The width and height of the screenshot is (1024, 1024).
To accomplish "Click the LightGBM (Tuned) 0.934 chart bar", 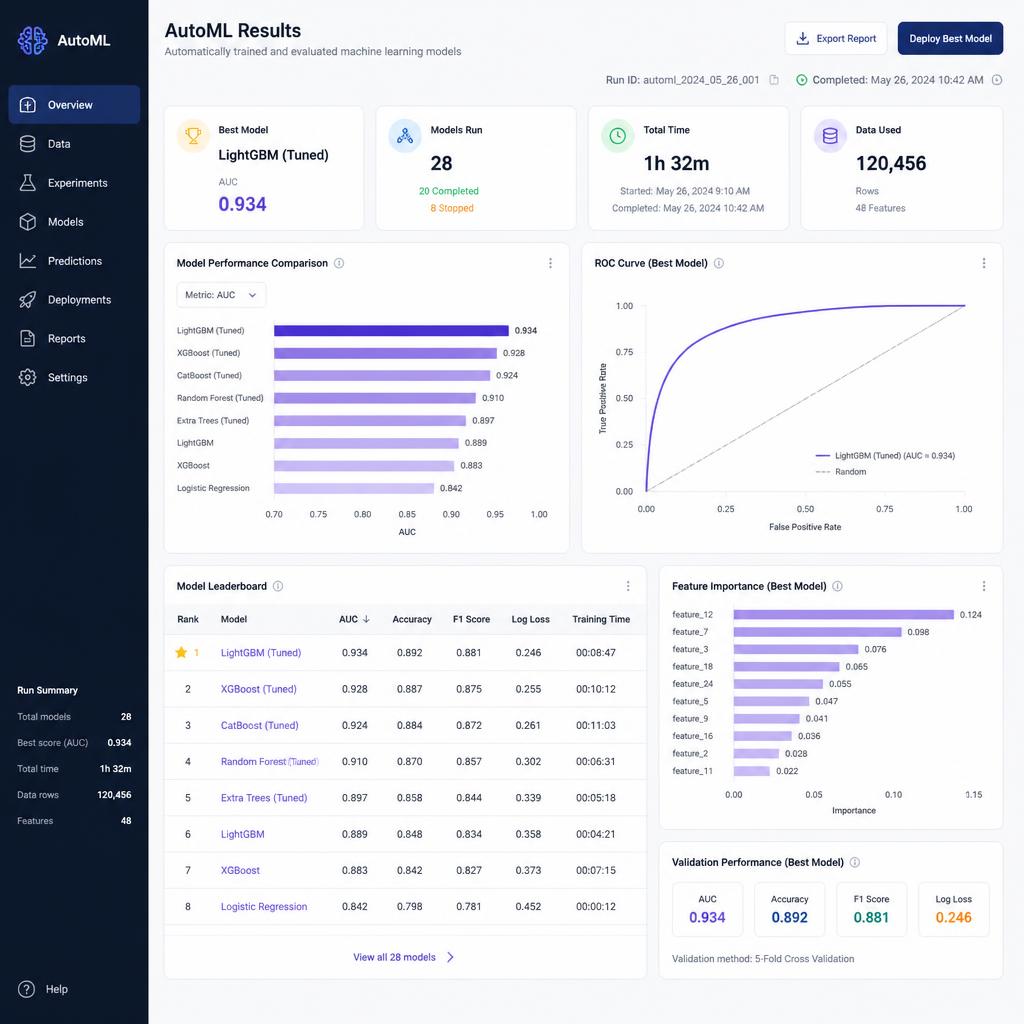I will [x=391, y=330].
